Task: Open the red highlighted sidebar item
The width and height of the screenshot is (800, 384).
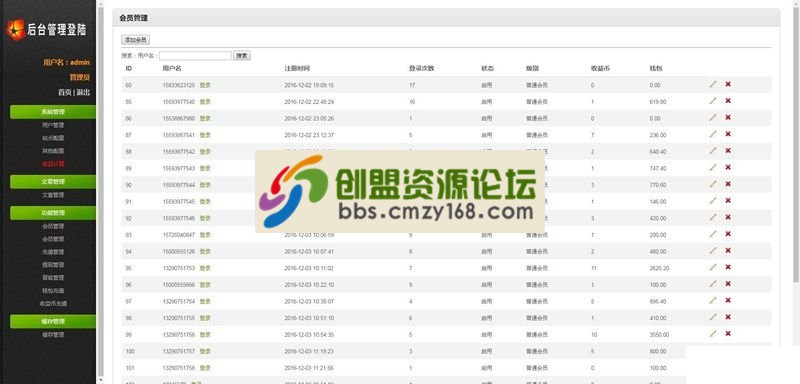Action: [x=53, y=164]
